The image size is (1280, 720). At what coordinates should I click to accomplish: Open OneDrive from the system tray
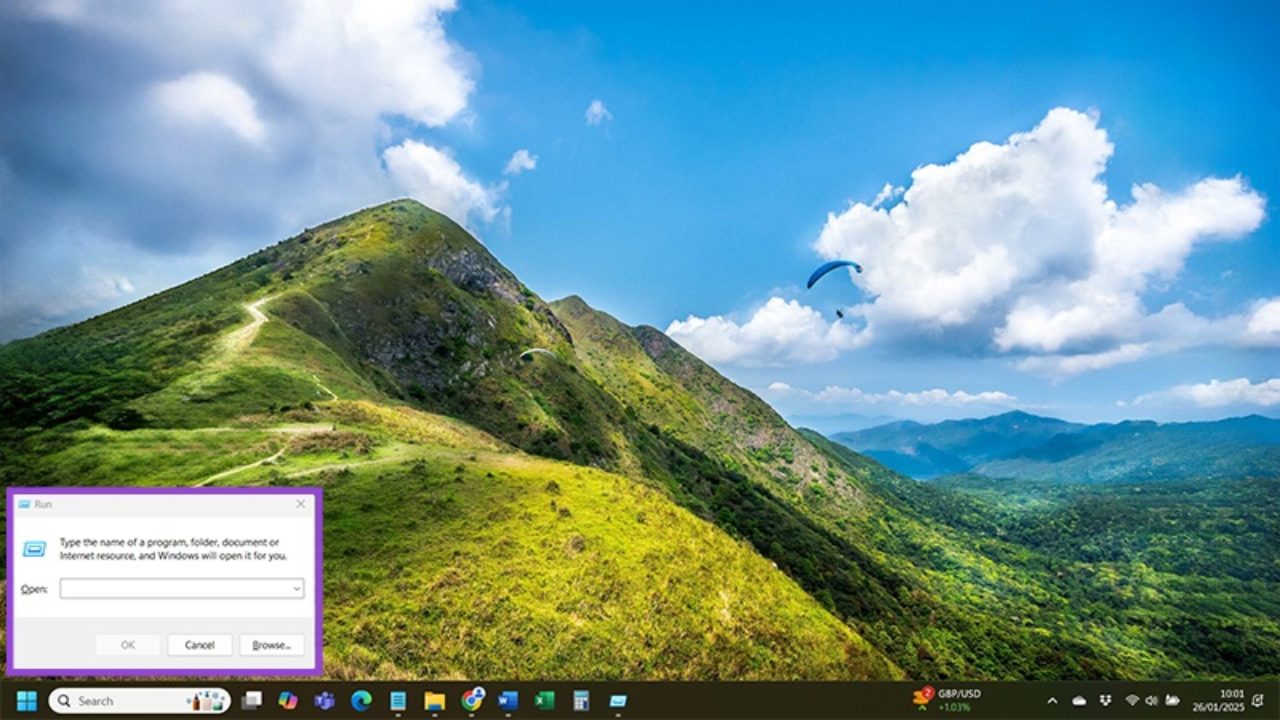pos(1079,701)
